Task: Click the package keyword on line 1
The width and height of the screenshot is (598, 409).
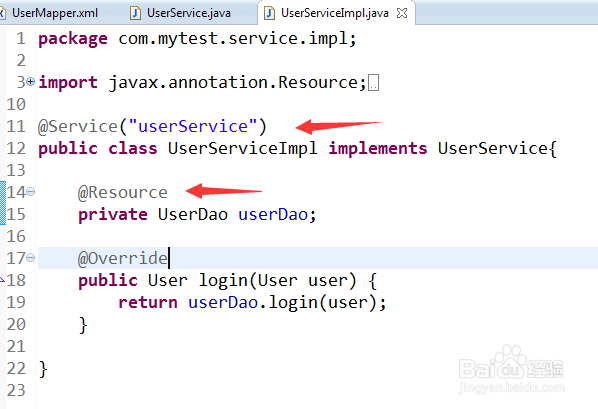Action: 73,39
